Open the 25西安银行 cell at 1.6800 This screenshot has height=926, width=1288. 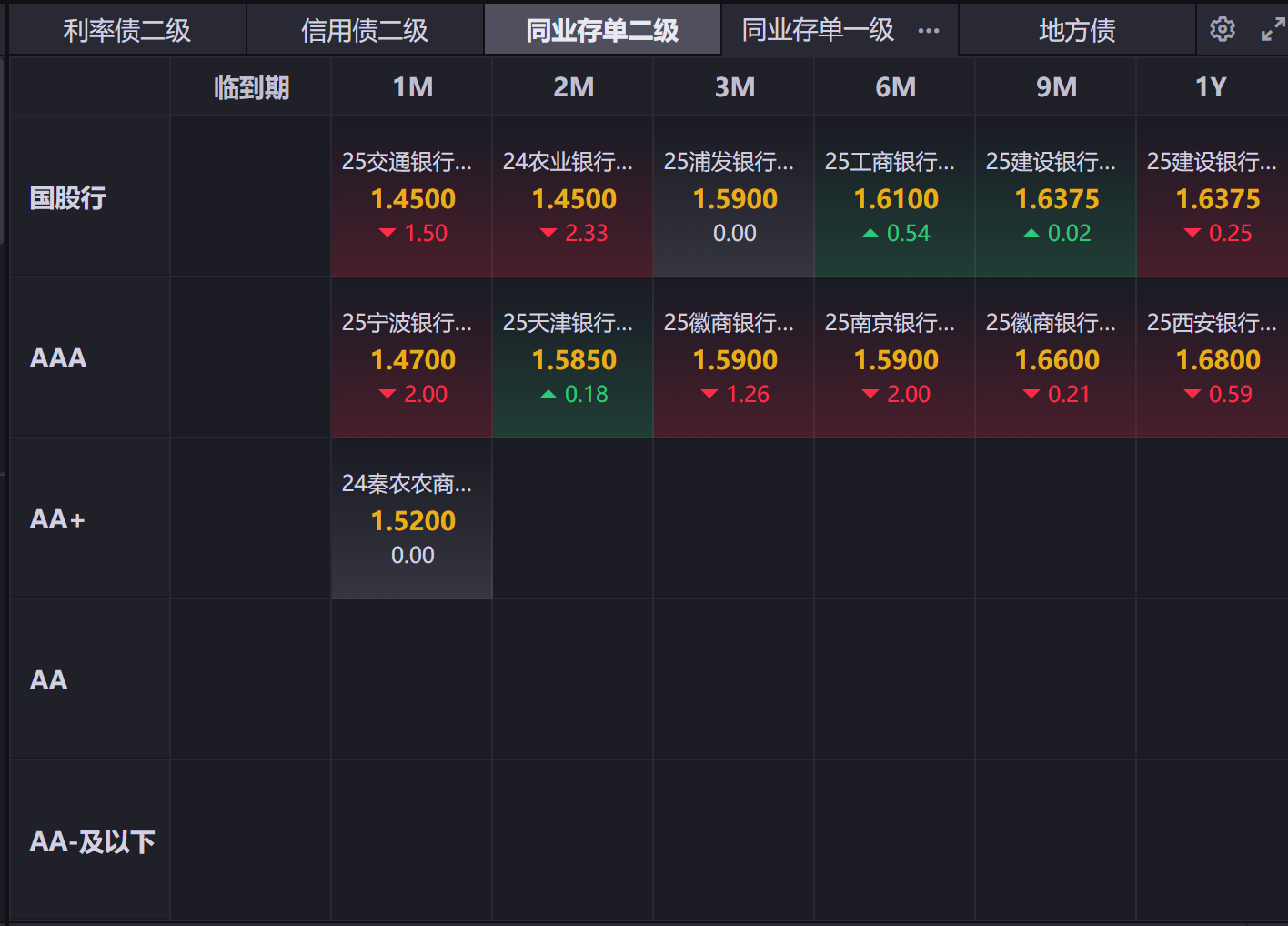pyautogui.click(x=1213, y=357)
